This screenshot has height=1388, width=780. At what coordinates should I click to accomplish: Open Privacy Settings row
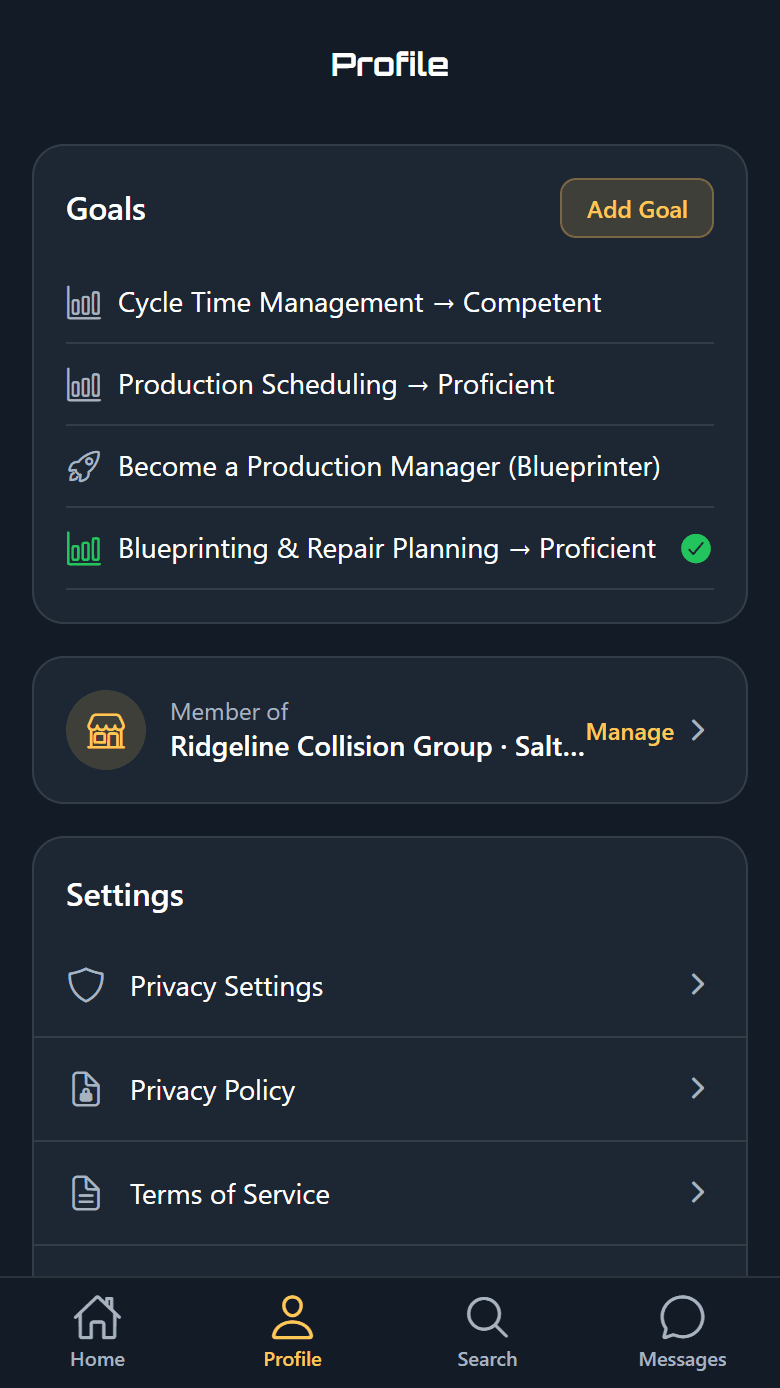pyautogui.click(x=390, y=985)
